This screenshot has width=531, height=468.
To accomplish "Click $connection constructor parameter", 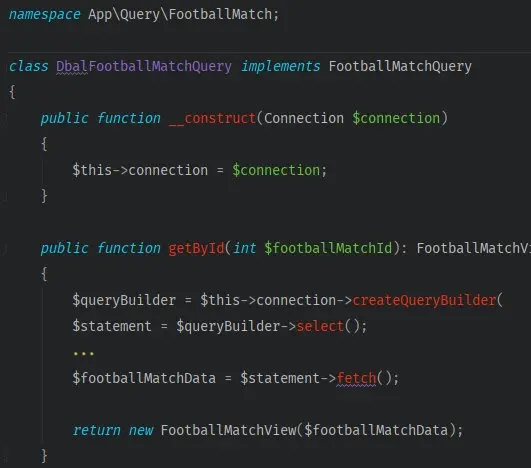I will click(396, 119).
